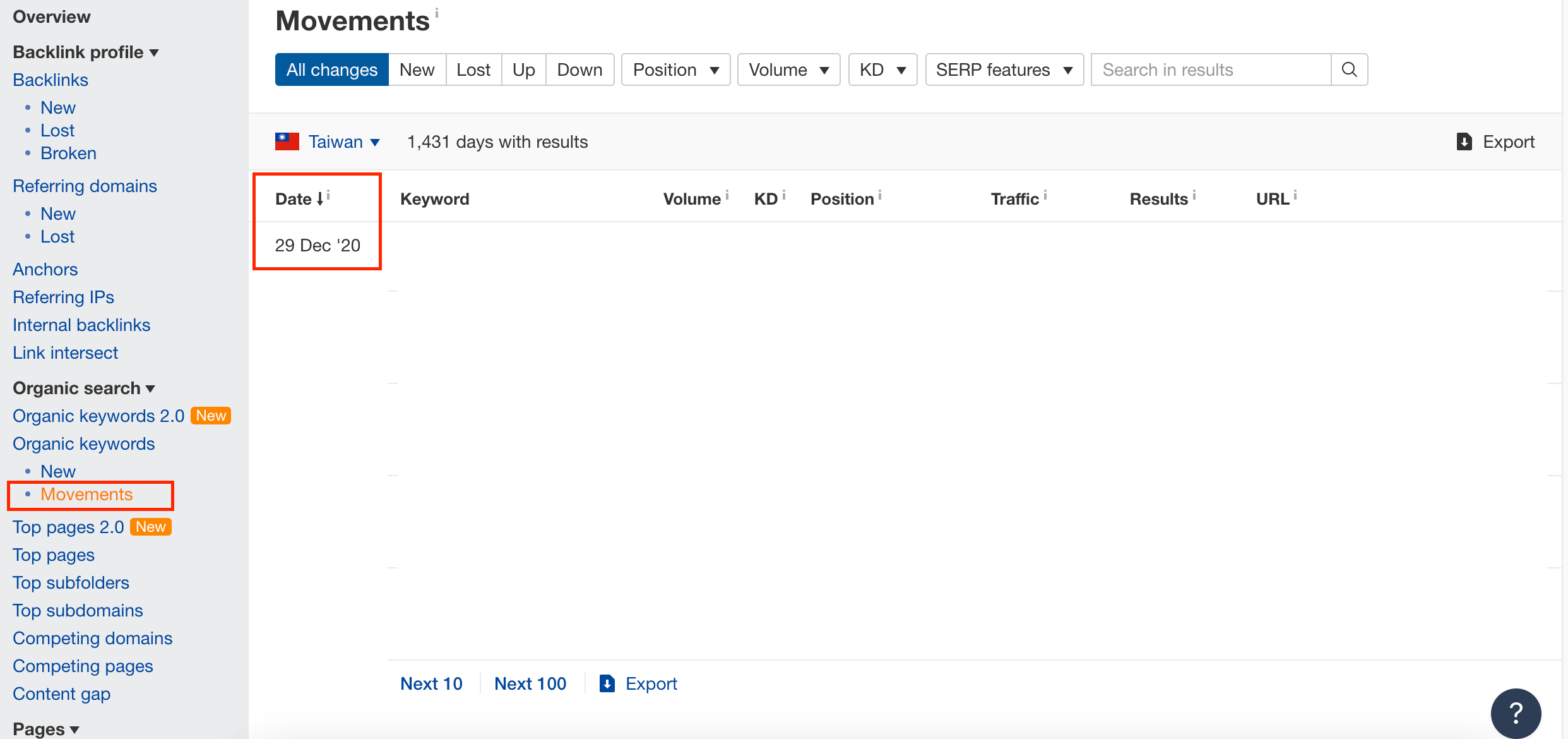Click the Keyword column header
This screenshot has width=1568, height=739.
pos(434,199)
